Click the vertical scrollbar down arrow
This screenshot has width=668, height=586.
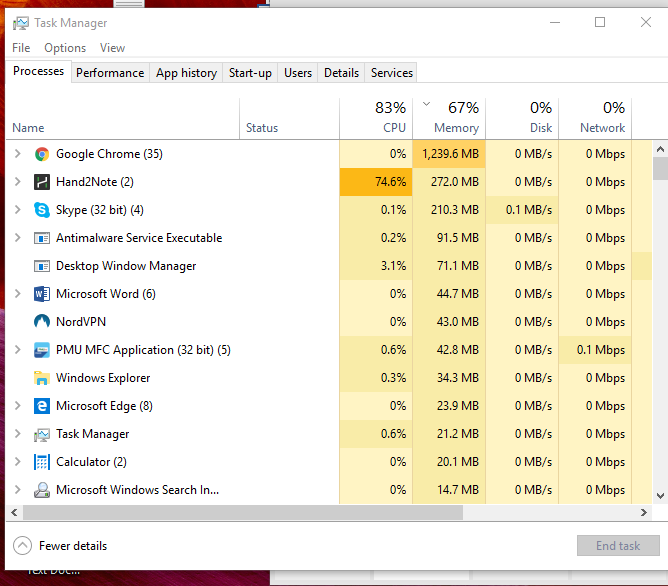click(660, 496)
